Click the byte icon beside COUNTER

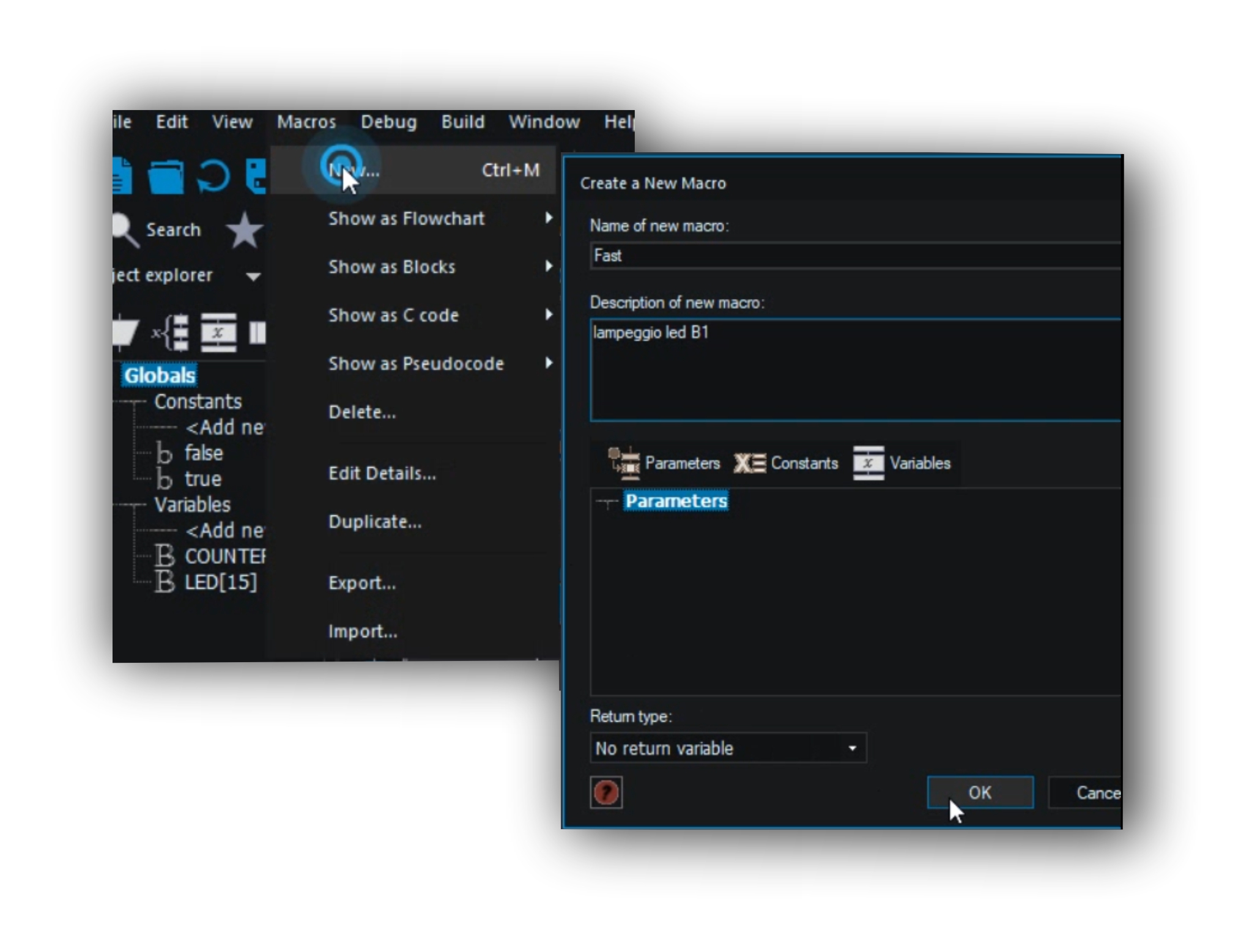tap(165, 556)
